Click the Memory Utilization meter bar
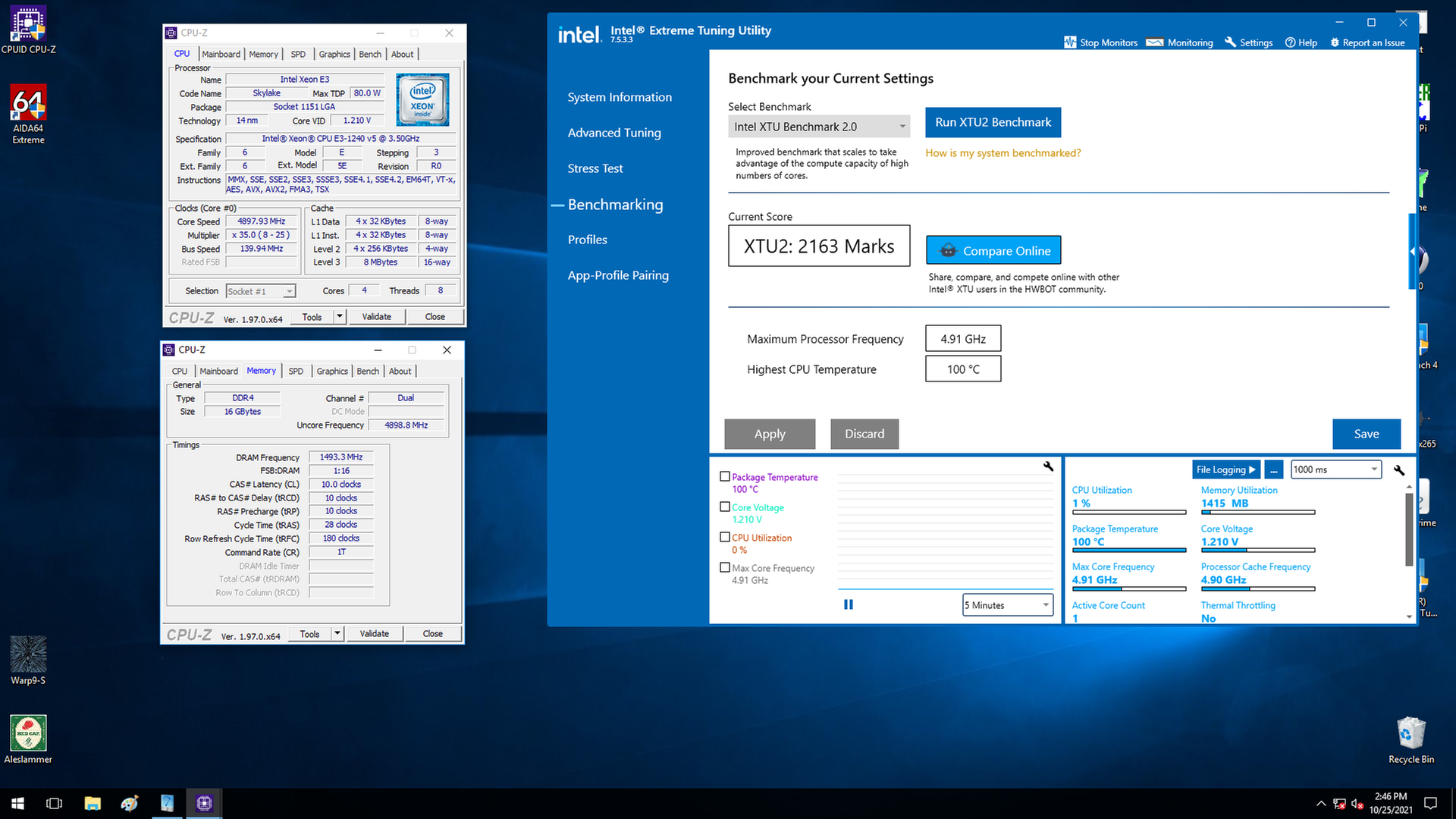Viewport: 1456px width, 819px height. click(1258, 513)
